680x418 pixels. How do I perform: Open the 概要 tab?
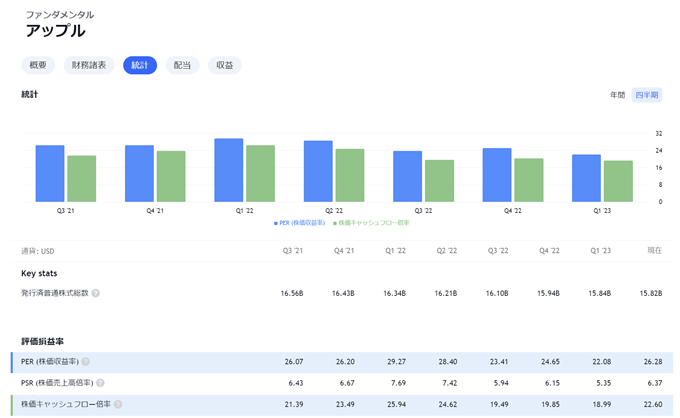pos(38,65)
